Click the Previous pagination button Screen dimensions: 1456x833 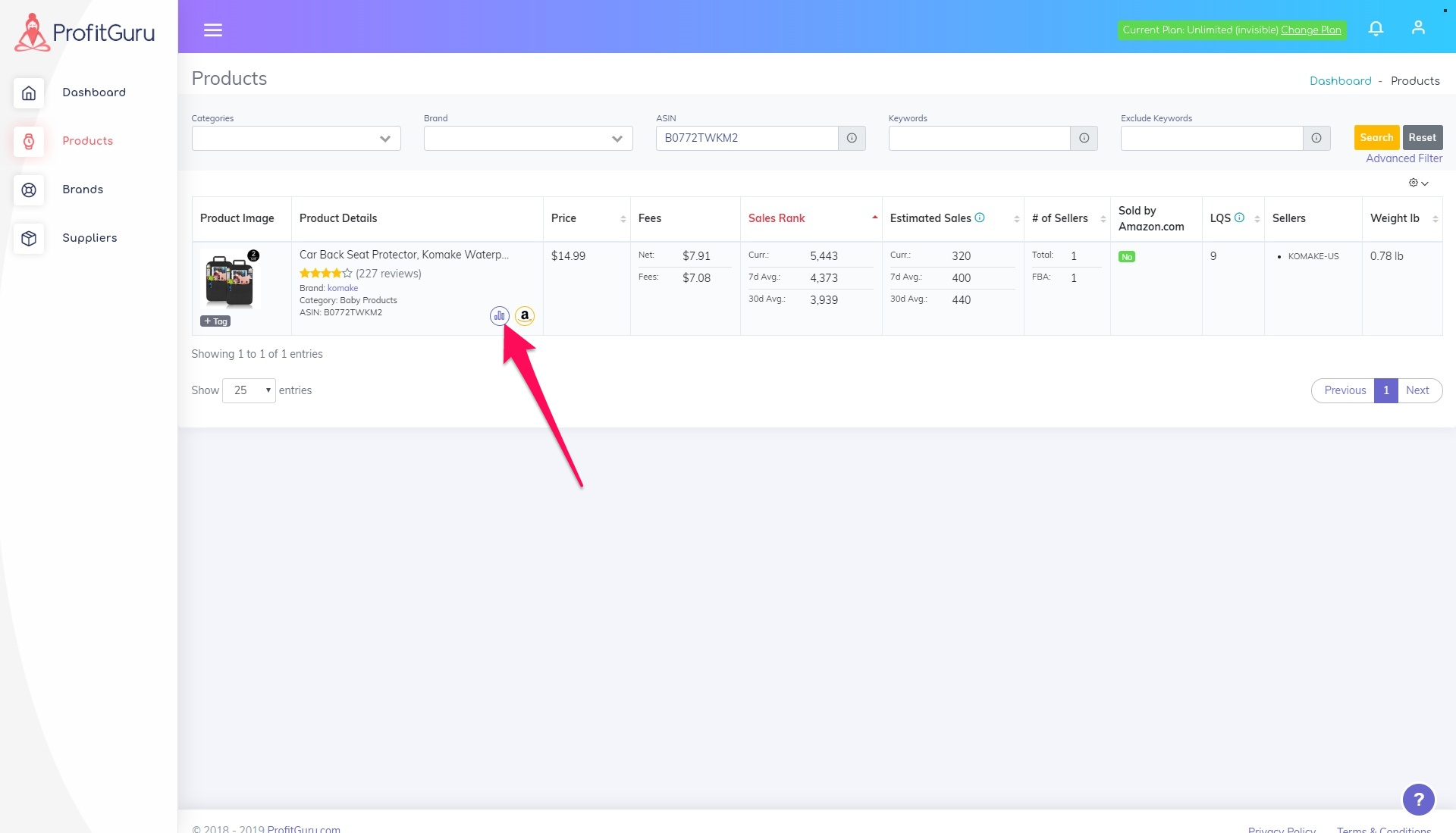pyautogui.click(x=1344, y=390)
